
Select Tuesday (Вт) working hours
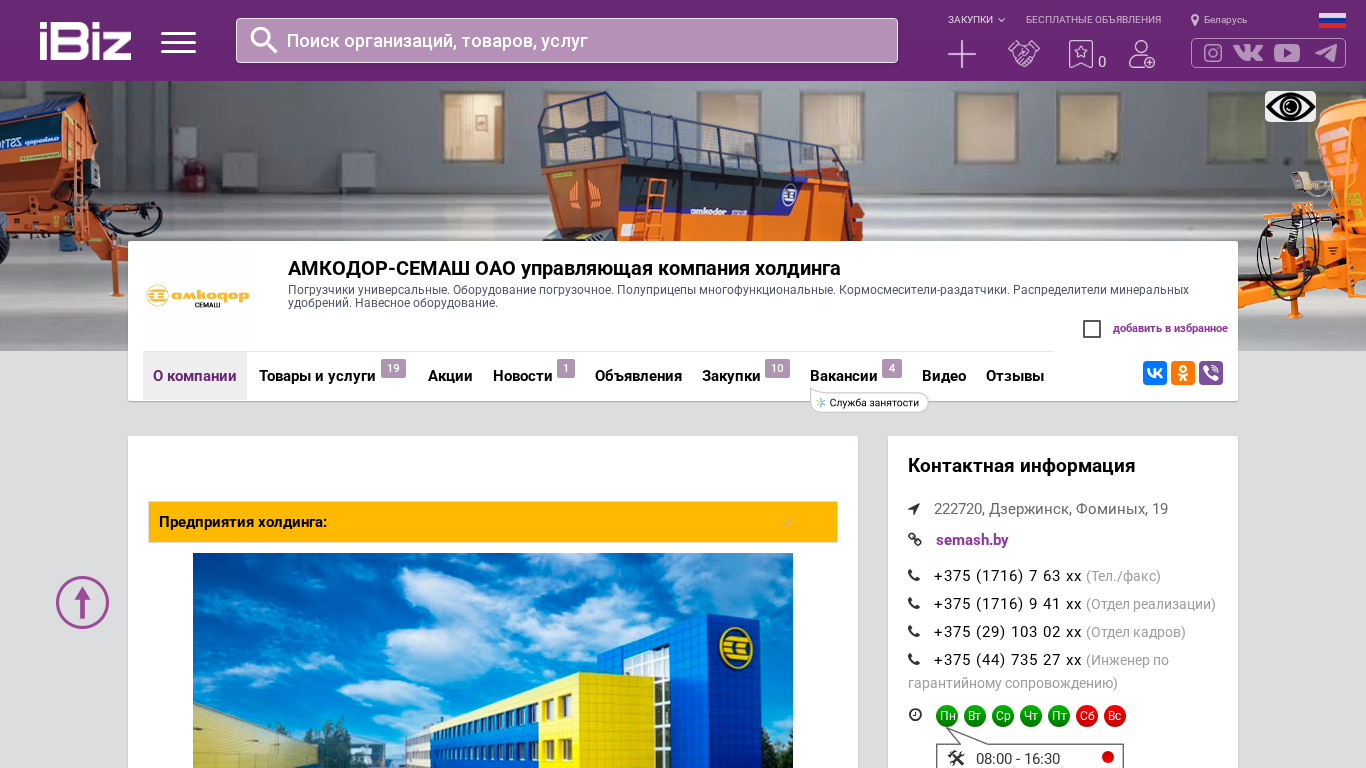pyautogui.click(x=975, y=716)
